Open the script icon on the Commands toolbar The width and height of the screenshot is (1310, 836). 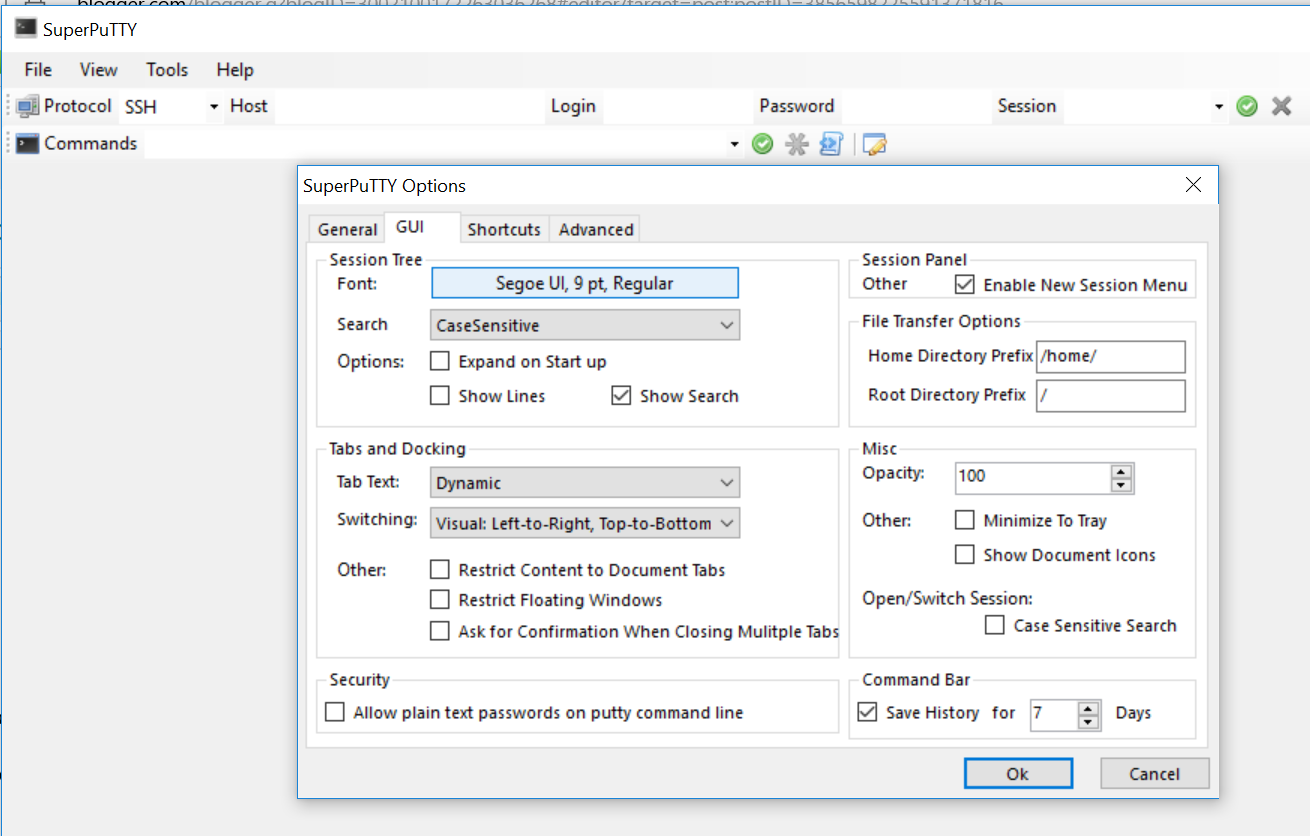tap(831, 144)
